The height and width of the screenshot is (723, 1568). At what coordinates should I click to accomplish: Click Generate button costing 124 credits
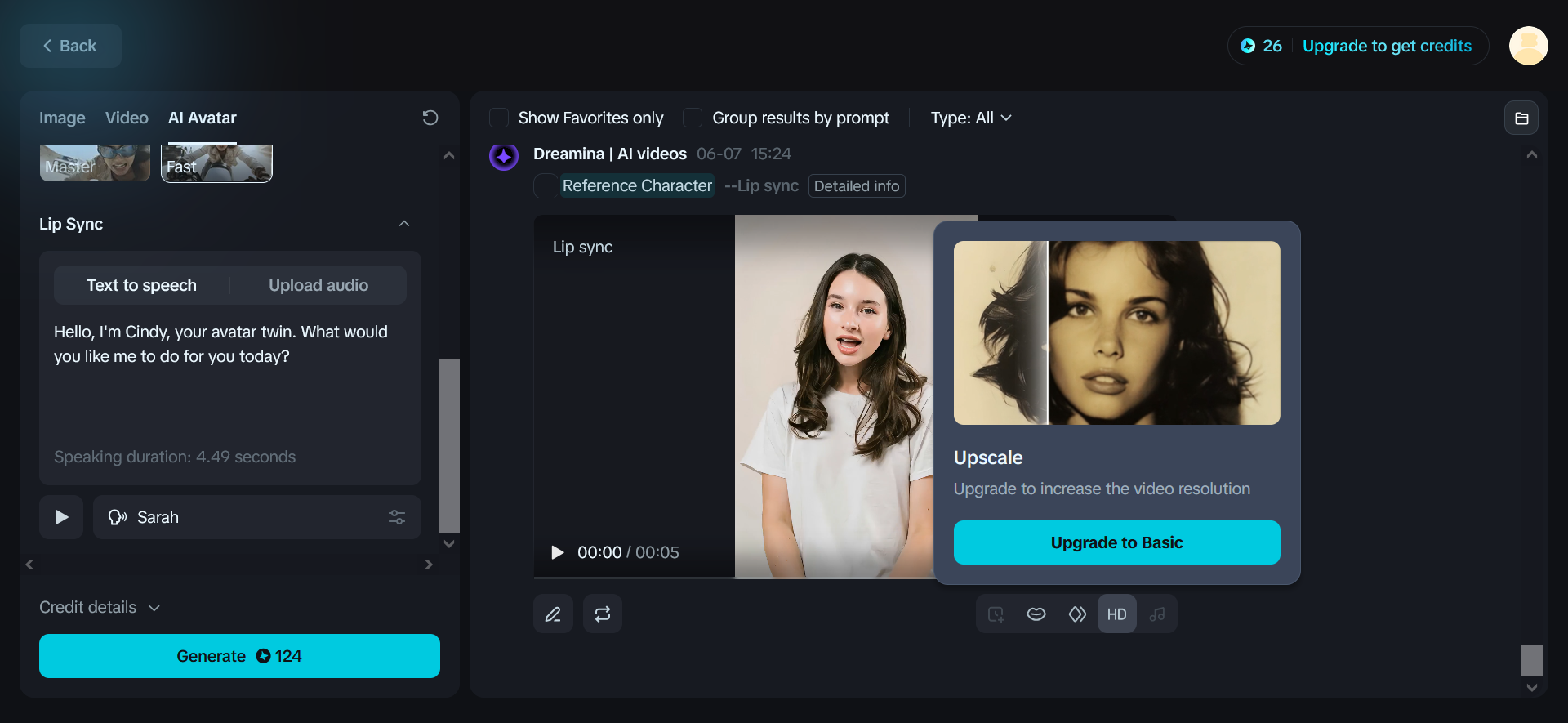coord(239,656)
